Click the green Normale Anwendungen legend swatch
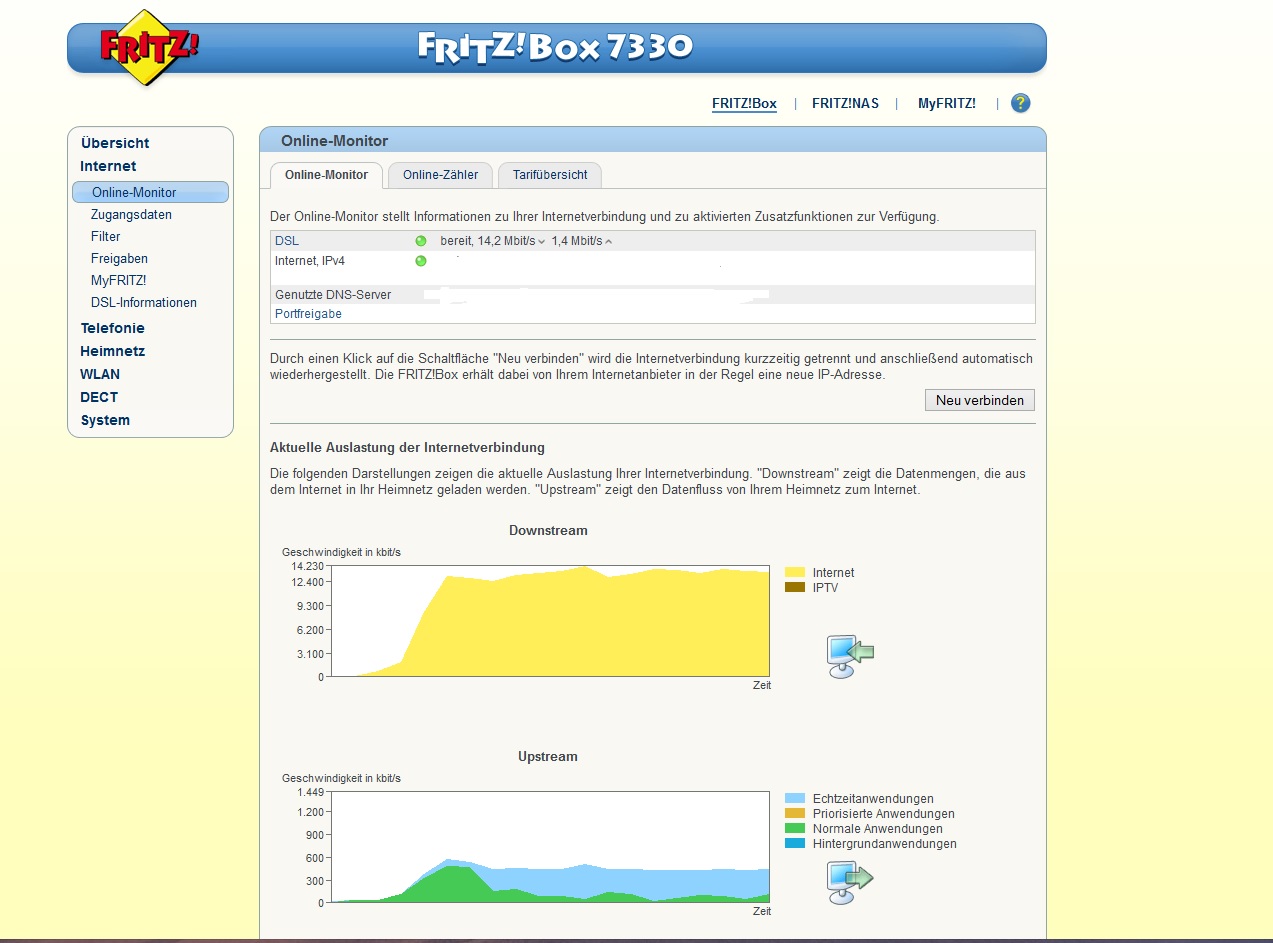 (795, 829)
